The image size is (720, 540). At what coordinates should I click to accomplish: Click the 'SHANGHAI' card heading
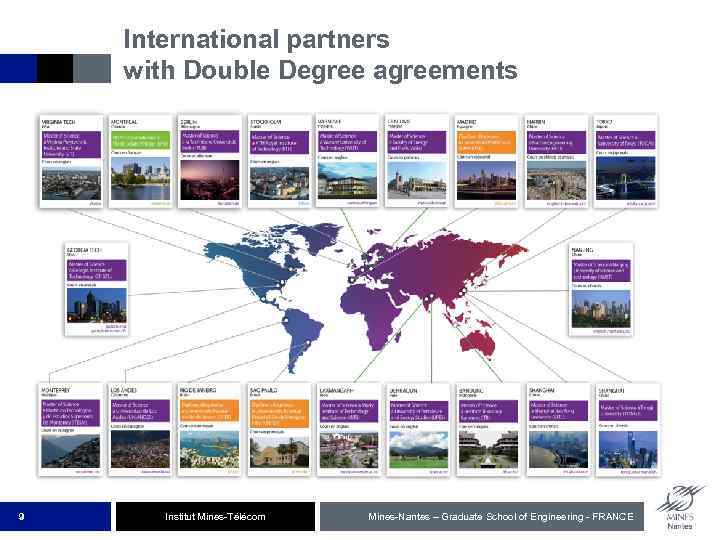[x=541, y=391]
